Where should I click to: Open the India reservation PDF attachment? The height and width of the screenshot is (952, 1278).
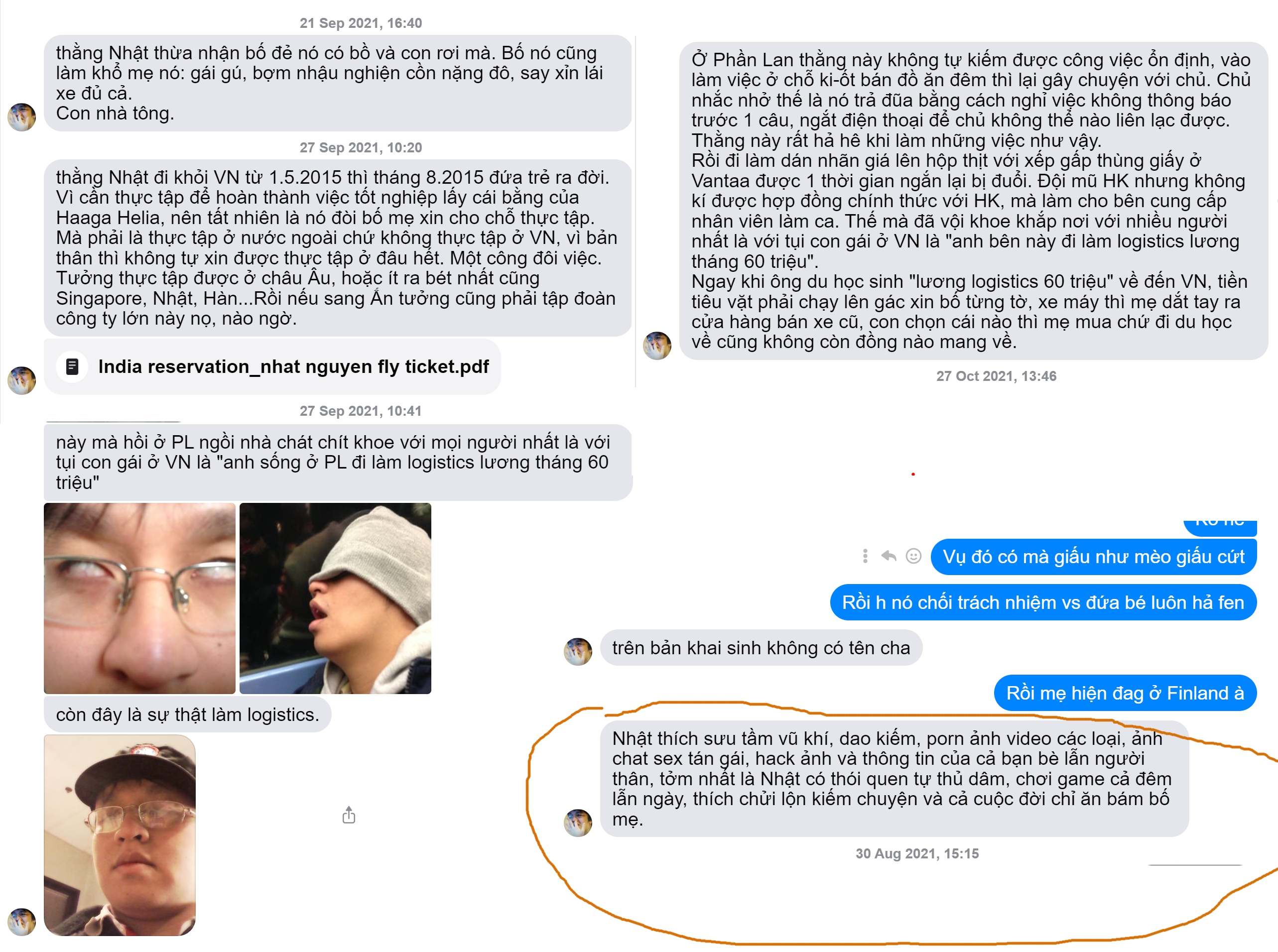tap(272, 366)
